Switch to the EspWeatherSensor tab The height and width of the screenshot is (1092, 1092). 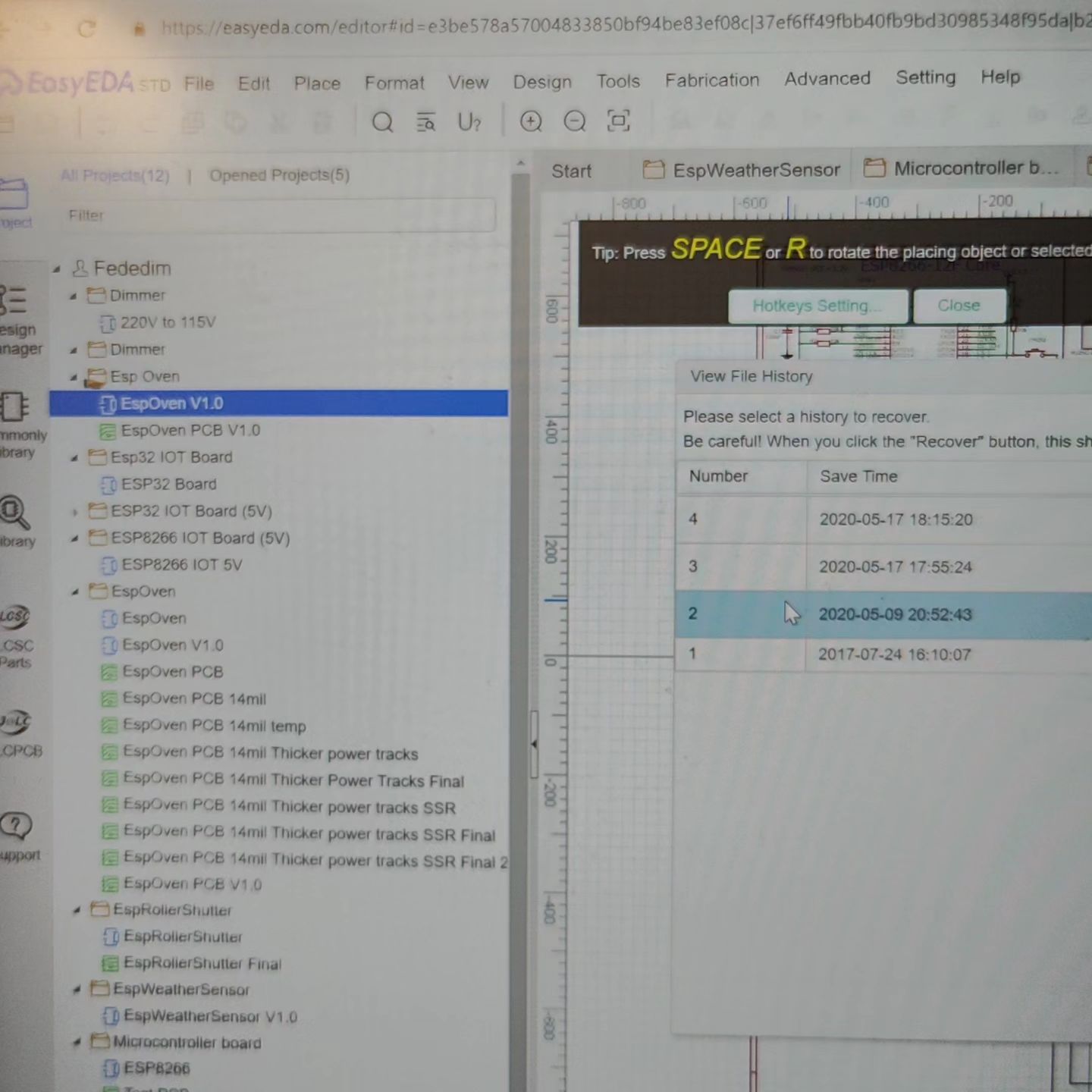742,170
